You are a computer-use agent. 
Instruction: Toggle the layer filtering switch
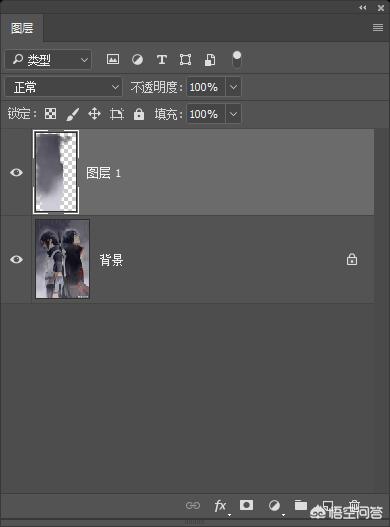tap(237, 59)
